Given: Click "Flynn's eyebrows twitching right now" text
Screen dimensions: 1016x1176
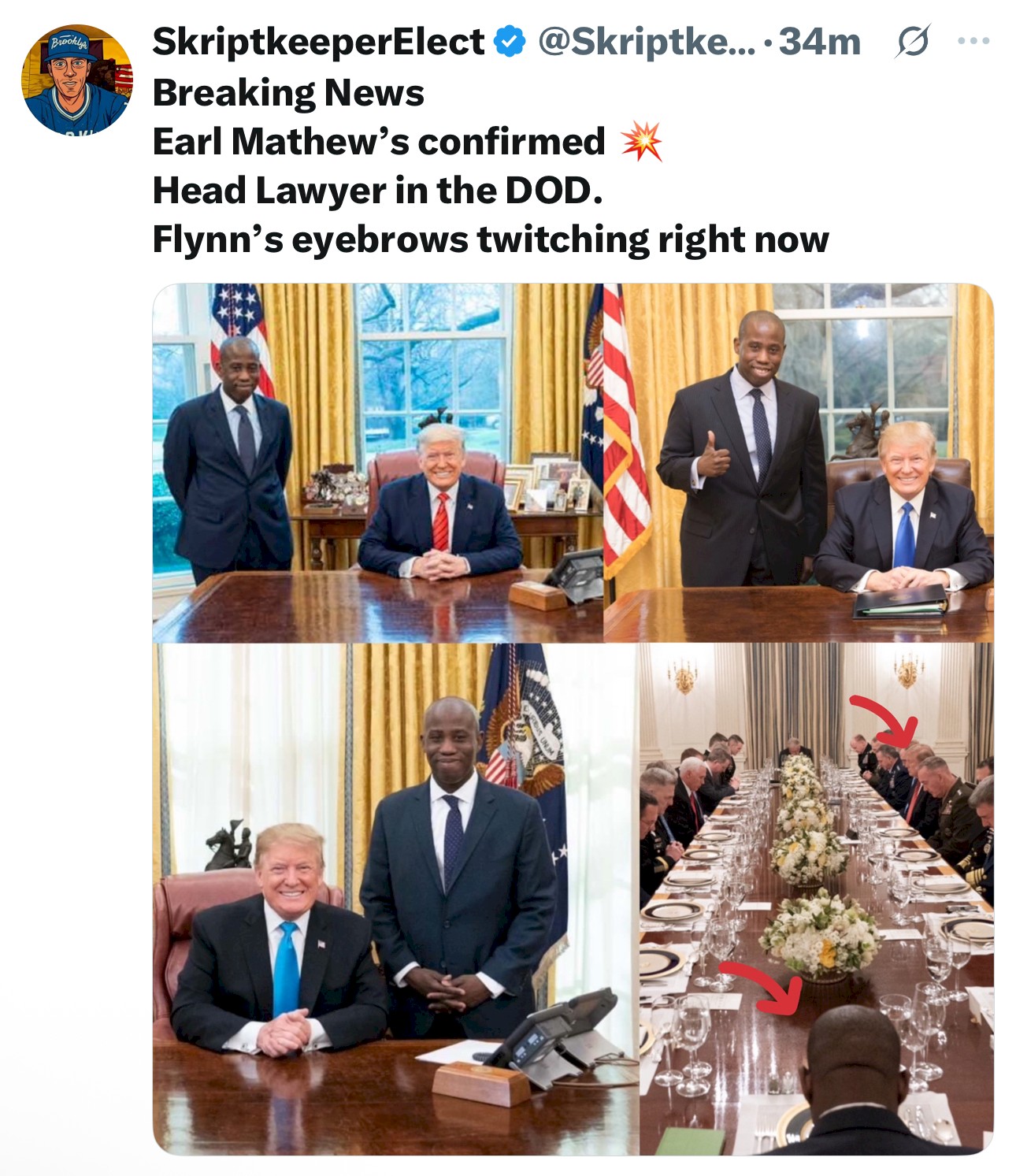Looking at the screenshot, I should point(491,239).
